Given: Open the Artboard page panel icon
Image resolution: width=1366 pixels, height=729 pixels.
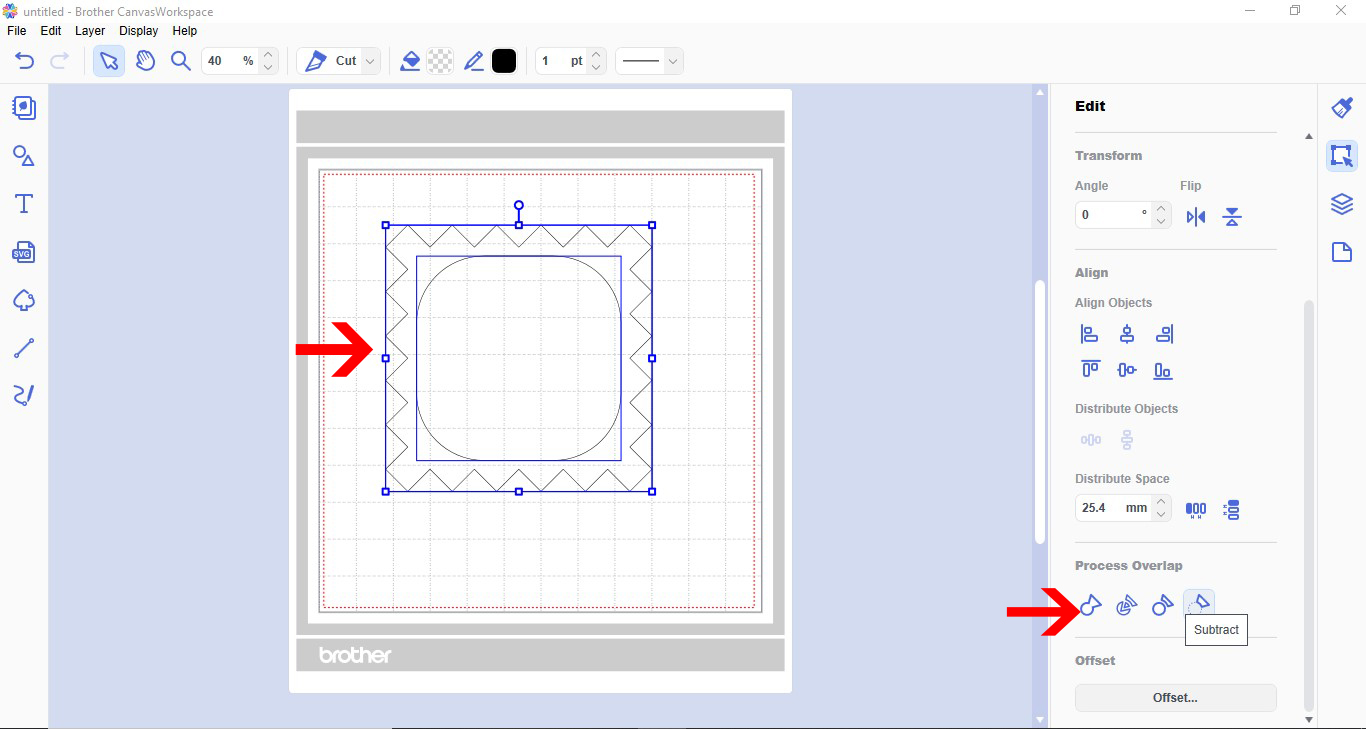Looking at the screenshot, I should (x=1342, y=252).
